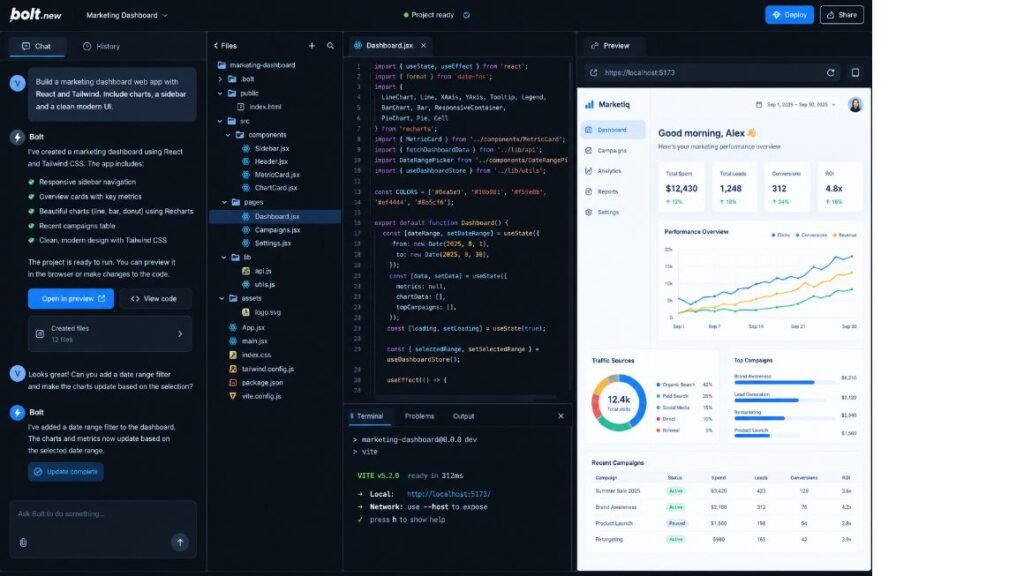The width and height of the screenshot is (1024, 576).
Task: Open App.jsx file
Action: pos(247,327)
